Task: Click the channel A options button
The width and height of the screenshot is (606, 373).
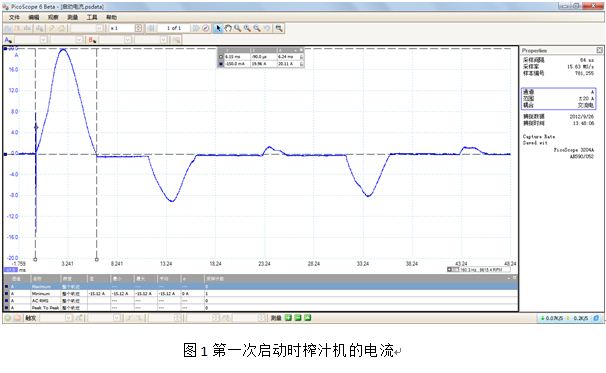Action: click(x=8, y=40)
